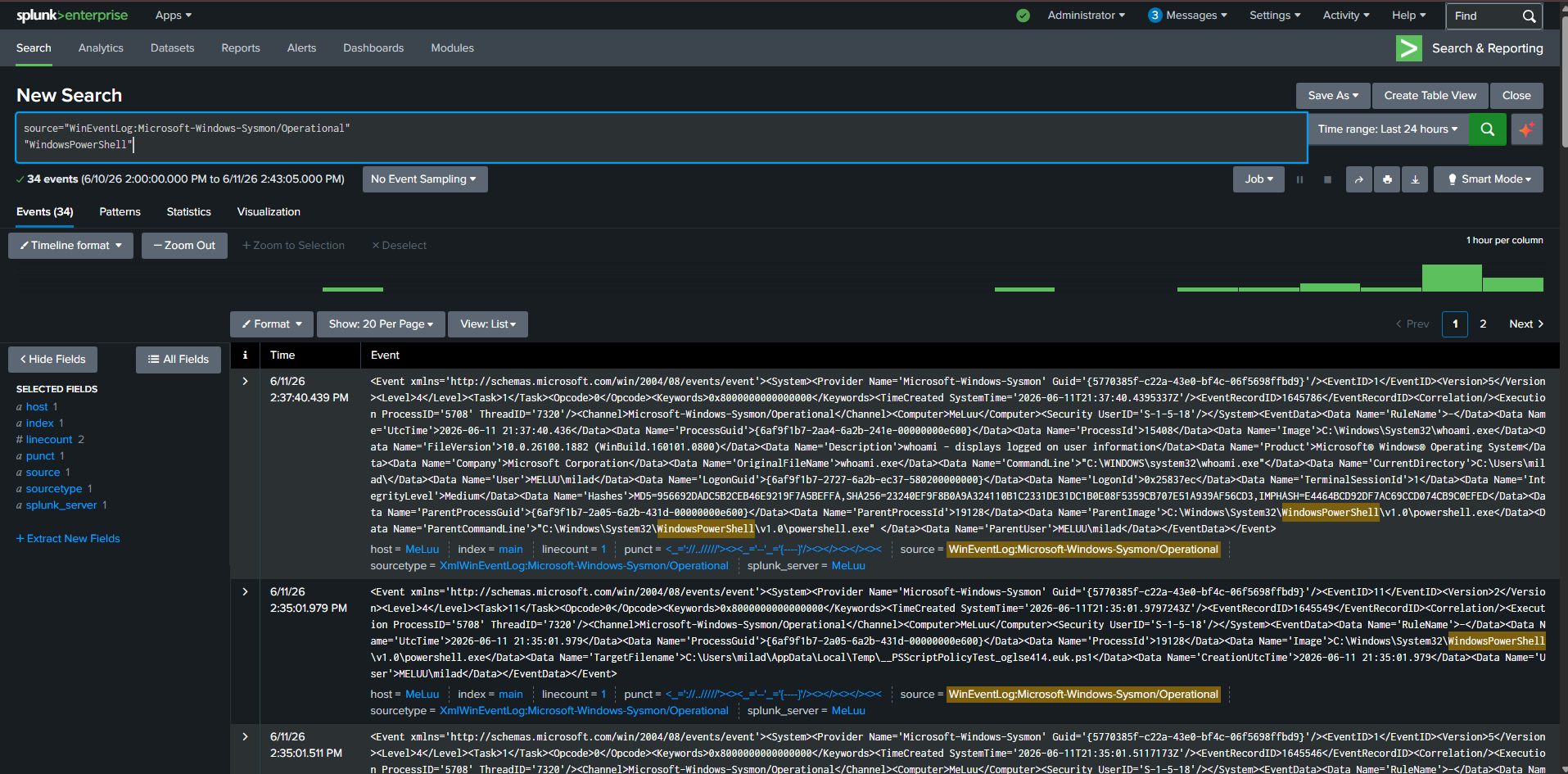
Task: Click the Search & Reporting app icon
Action: pyautogui.click(x=1408, y=48)
